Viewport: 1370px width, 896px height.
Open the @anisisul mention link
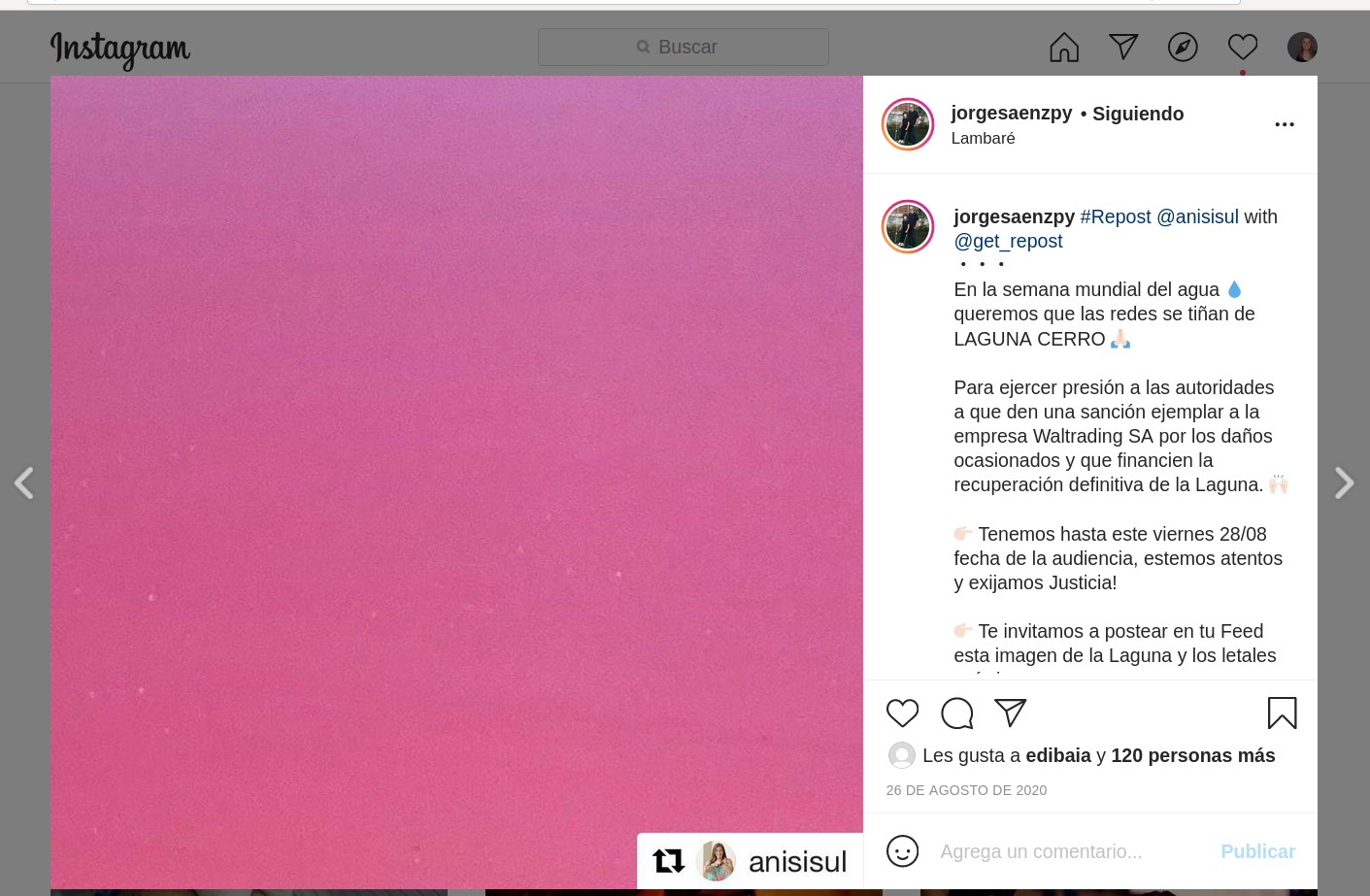click(x=1197, y=216)
